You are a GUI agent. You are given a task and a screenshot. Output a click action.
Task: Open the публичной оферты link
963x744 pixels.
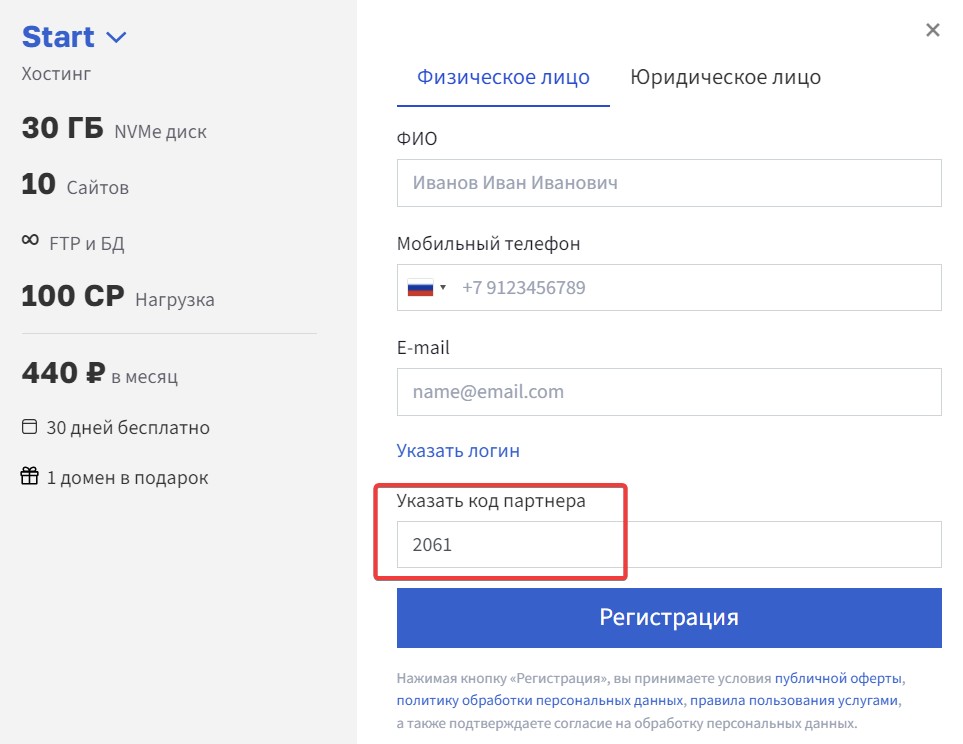point(838,677)
